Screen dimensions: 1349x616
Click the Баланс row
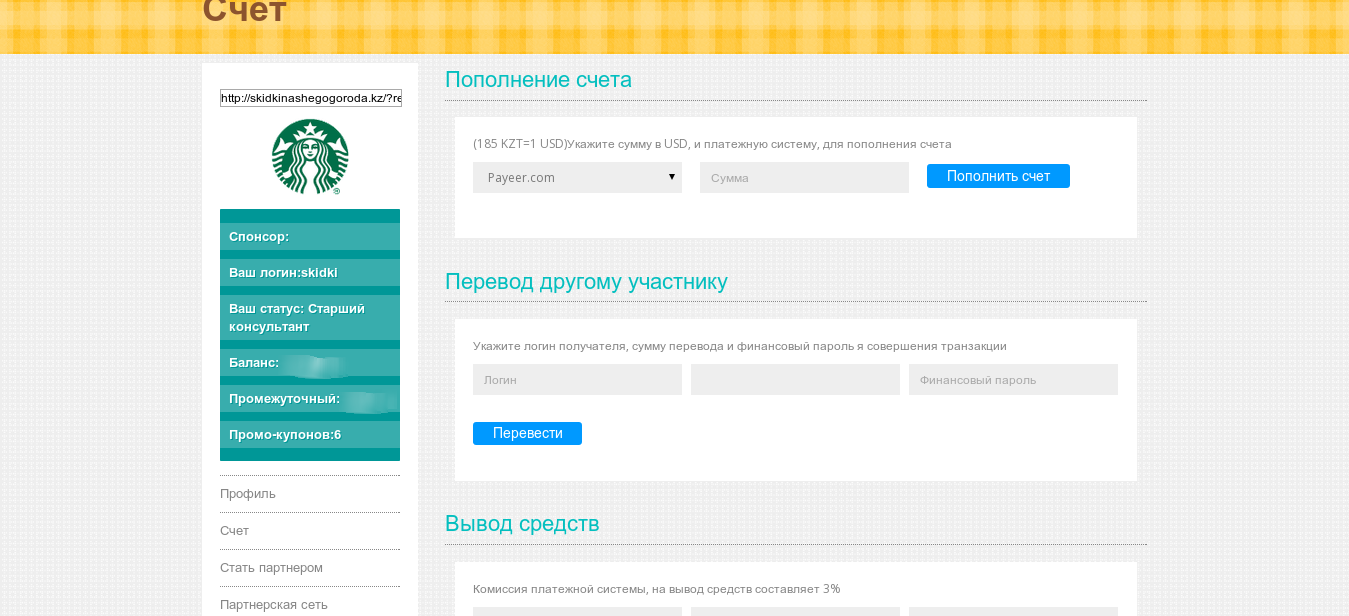pyautogui.click(x=310, y=362)
